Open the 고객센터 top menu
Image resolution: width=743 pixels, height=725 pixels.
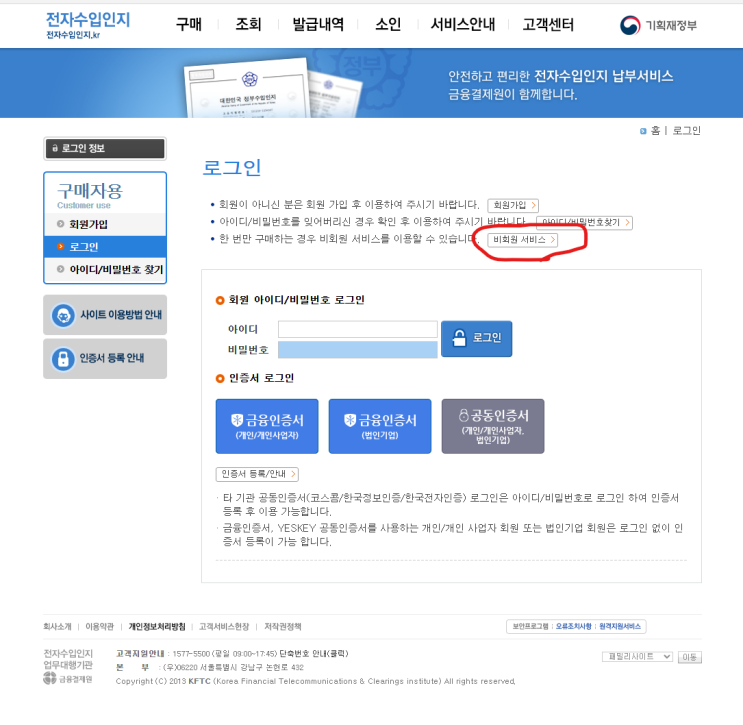coord(548,24)
